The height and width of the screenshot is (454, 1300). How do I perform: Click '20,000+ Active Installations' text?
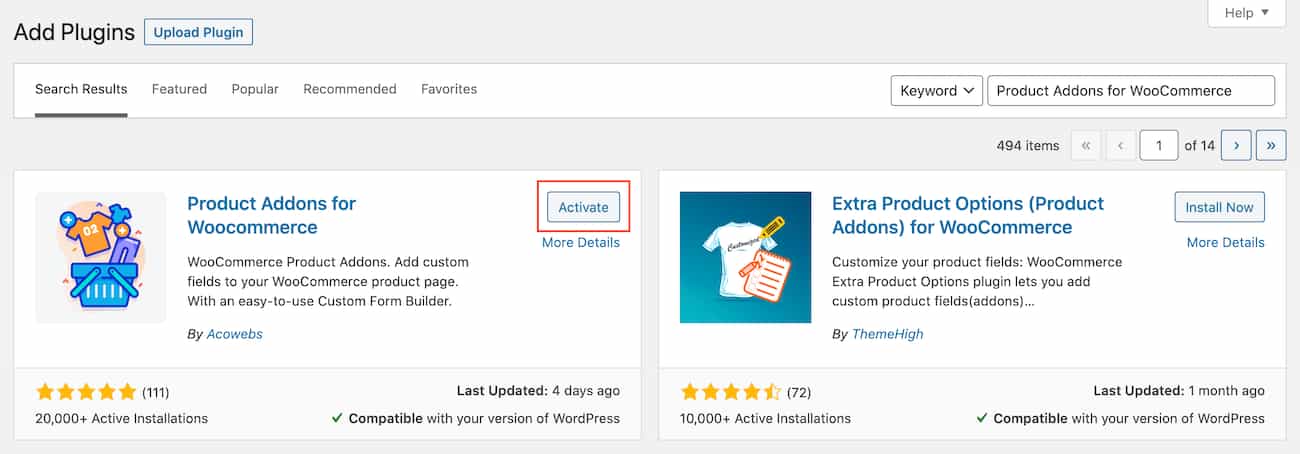coord(121,418)
